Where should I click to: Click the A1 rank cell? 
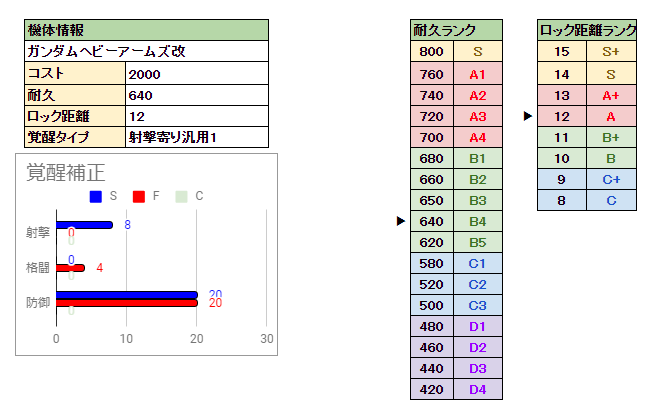[478, 74]
